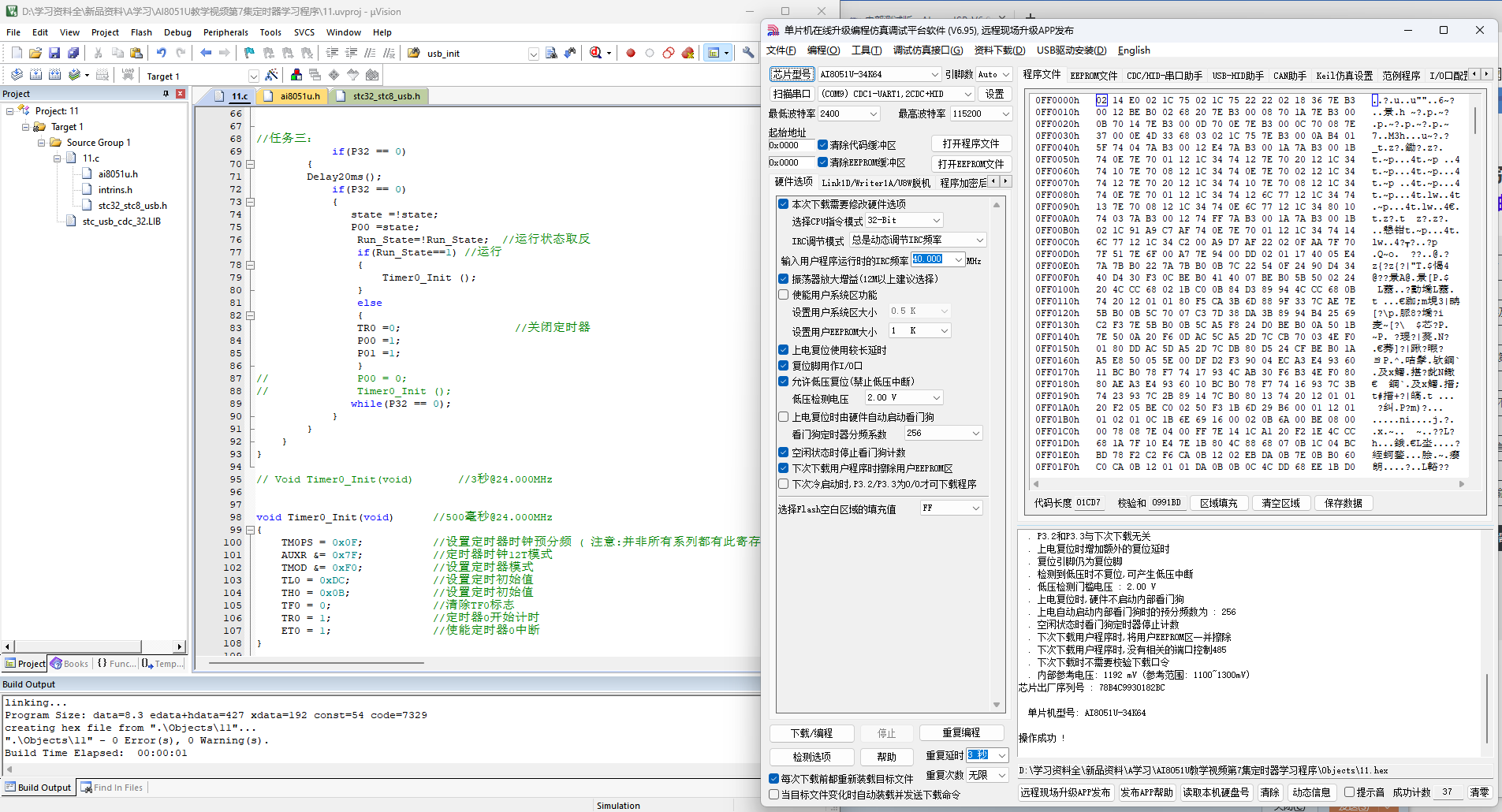The image size is (1502, 812).
Task: Click the Save All icon in the toolbar
Action: 73,53
